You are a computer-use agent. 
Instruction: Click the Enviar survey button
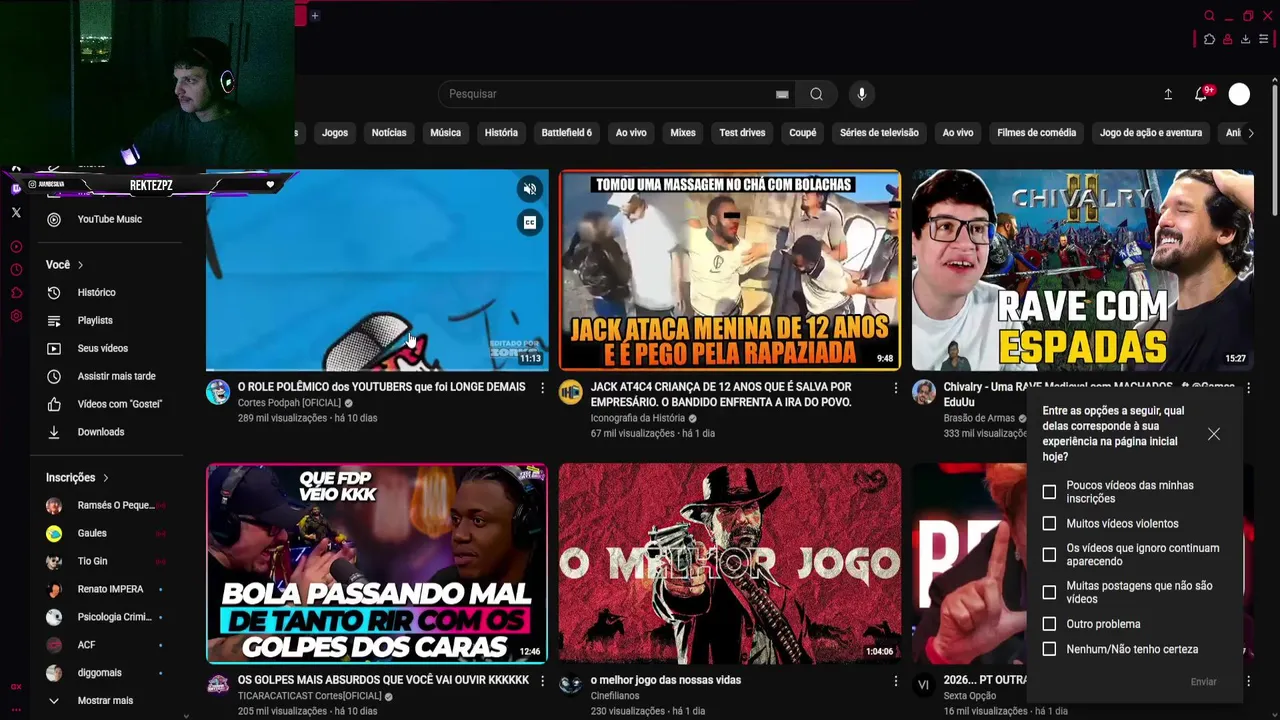(1203, 682)
